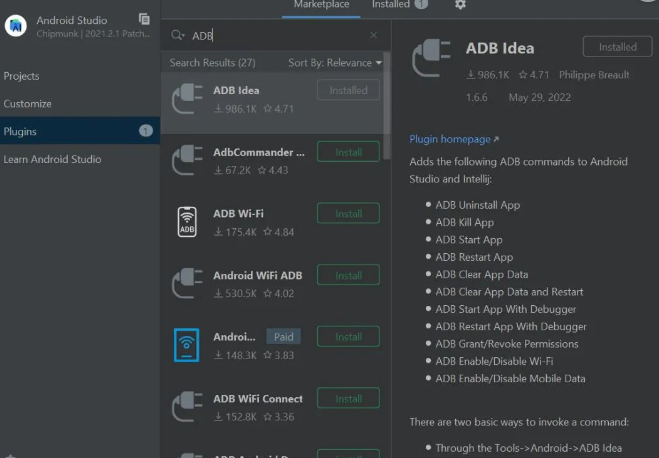Click the 175.4K downloads of ADB Wi-Fi

click(235, 232)
